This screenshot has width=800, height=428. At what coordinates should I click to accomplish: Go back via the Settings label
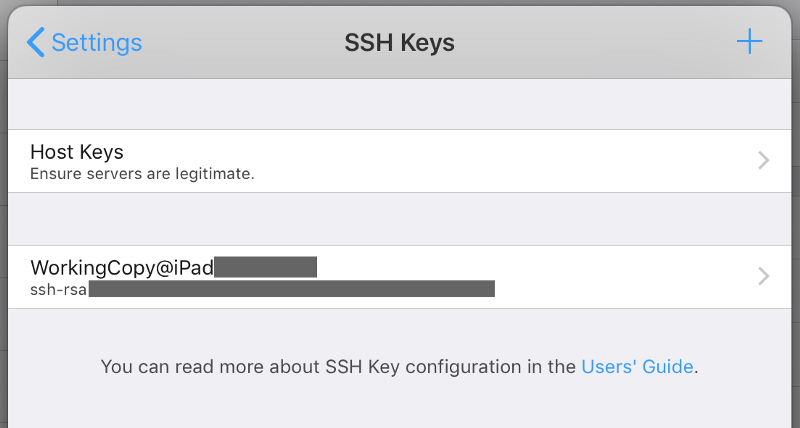[x=96, y=42]
